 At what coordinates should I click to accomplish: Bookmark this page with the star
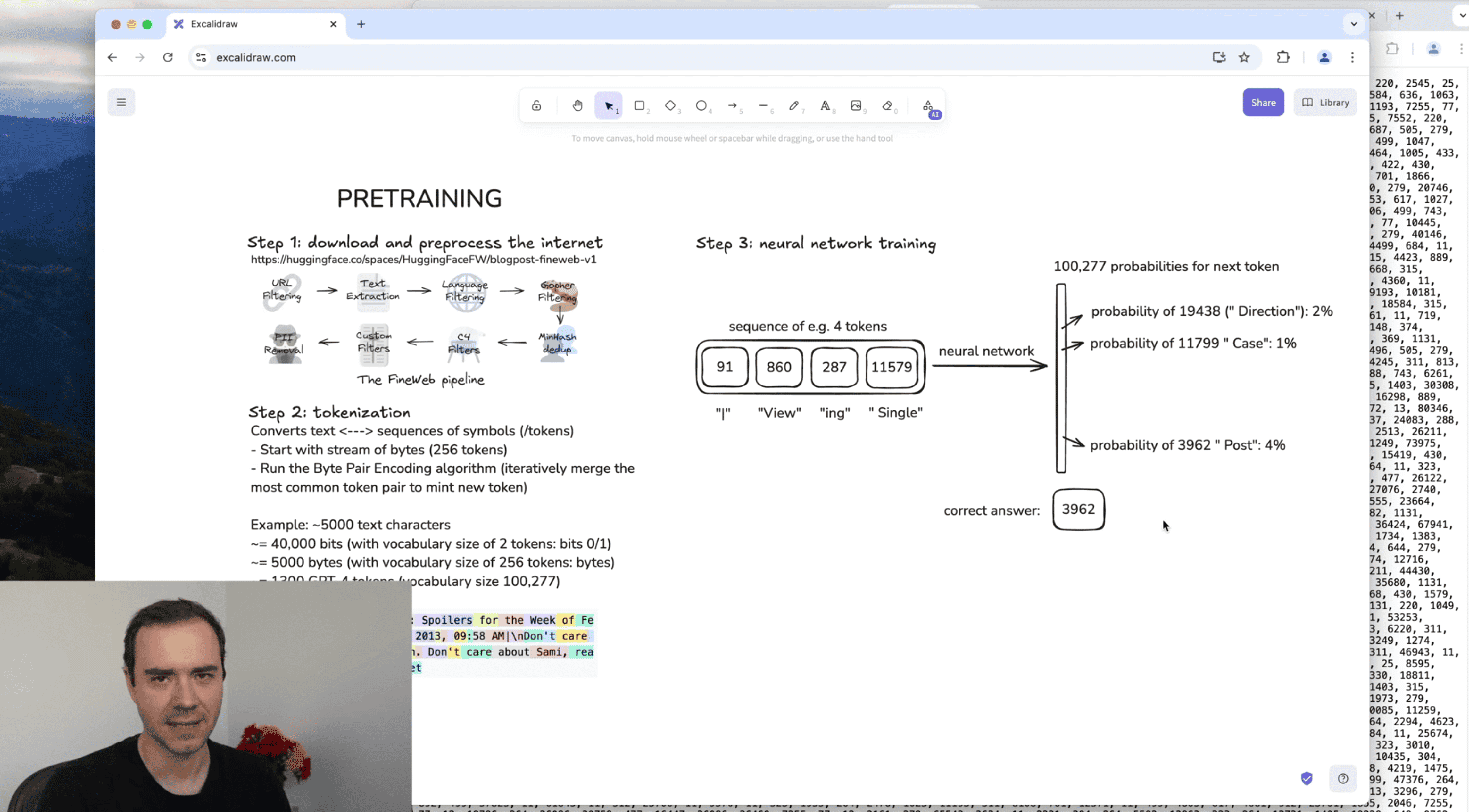(1244, 57)
